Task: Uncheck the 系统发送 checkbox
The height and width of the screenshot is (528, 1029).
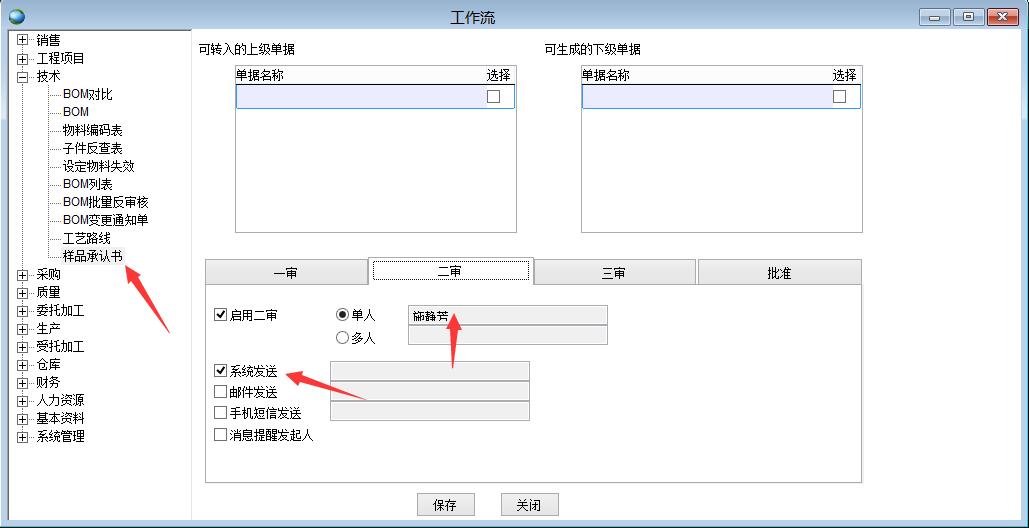Action: pyautogui.click(x=221, y=371)
